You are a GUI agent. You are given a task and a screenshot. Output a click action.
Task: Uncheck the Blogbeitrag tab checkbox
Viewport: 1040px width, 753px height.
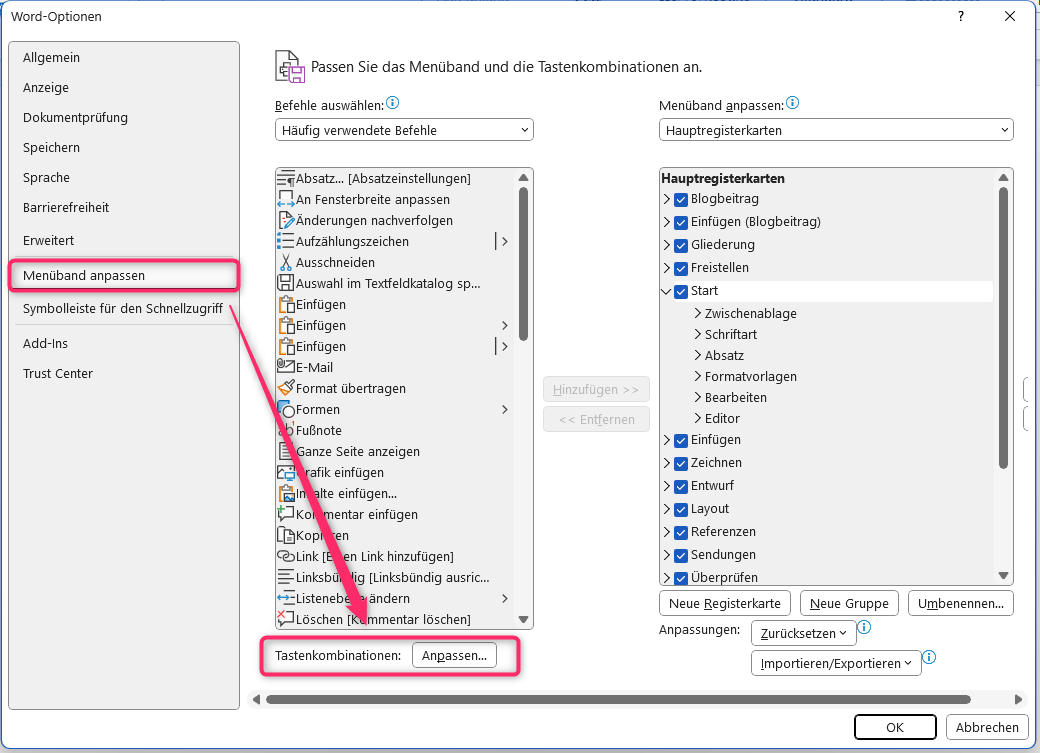[x=681, y=199]
